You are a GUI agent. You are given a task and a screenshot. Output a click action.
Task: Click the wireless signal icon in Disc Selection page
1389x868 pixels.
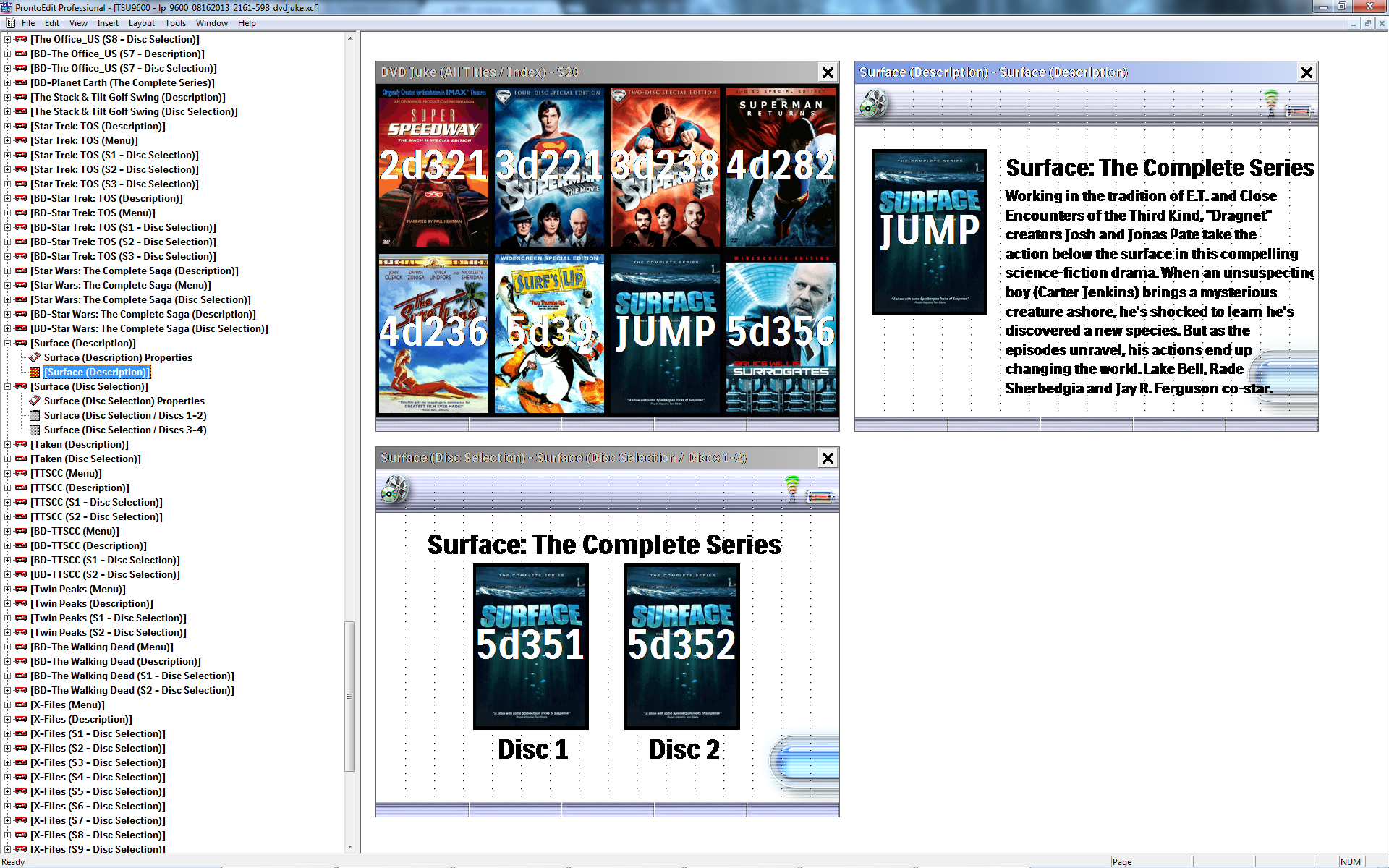pos(792,488)
